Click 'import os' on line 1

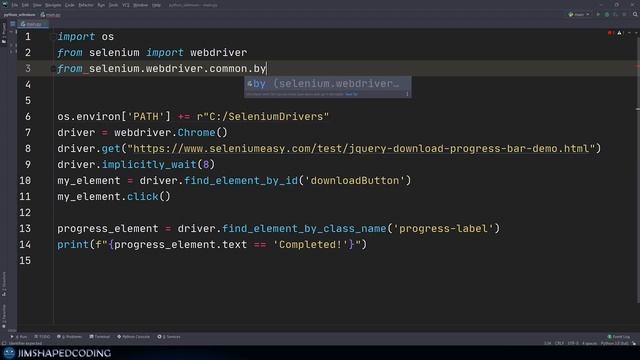85,37
